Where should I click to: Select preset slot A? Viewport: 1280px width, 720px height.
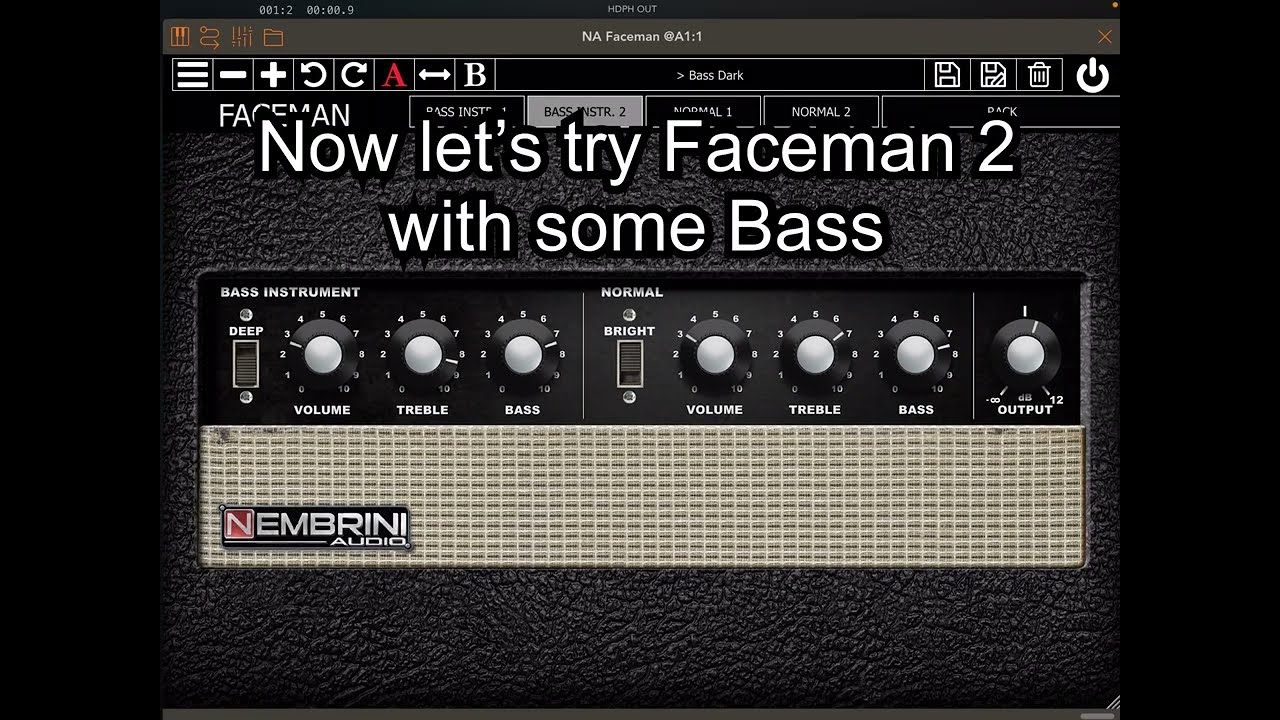click(x=394, y=75)
